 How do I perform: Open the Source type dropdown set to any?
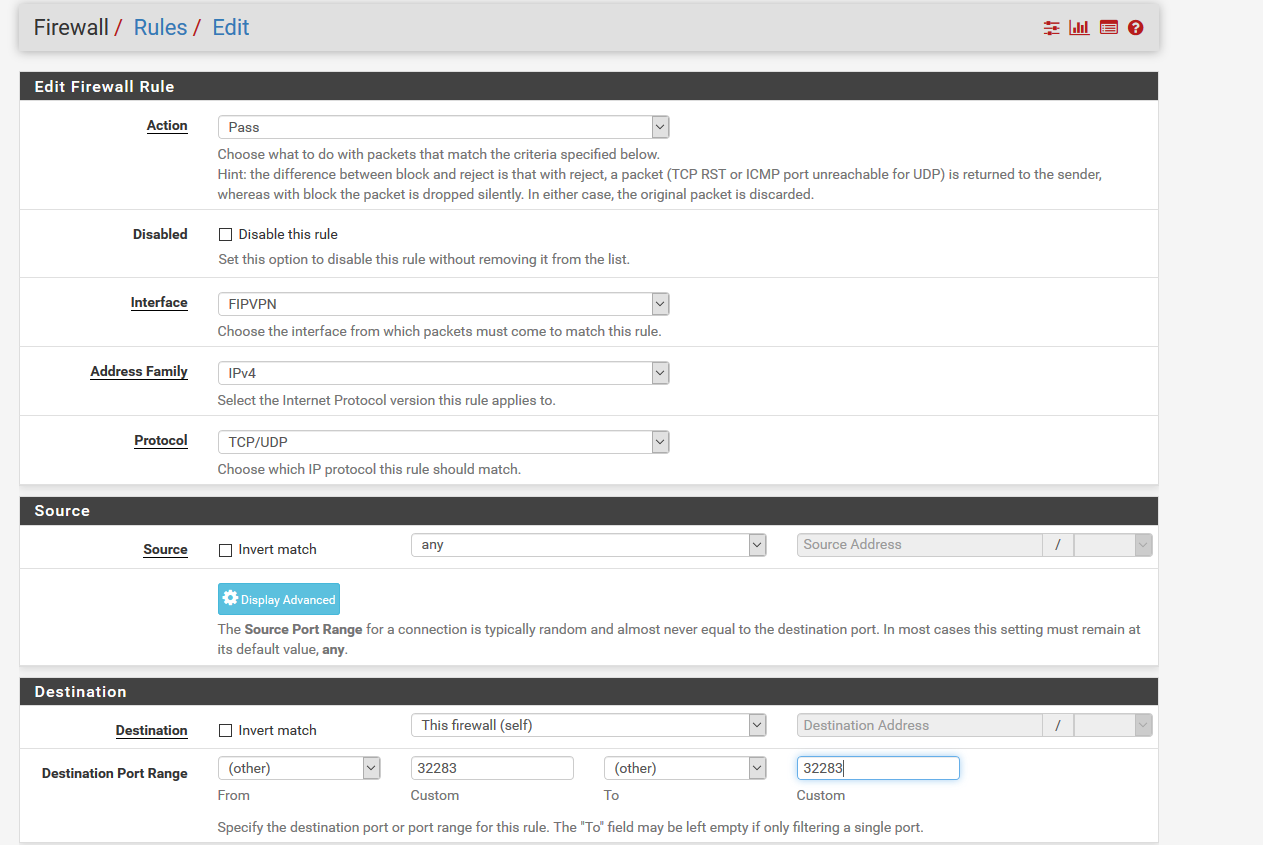point(588,545)
